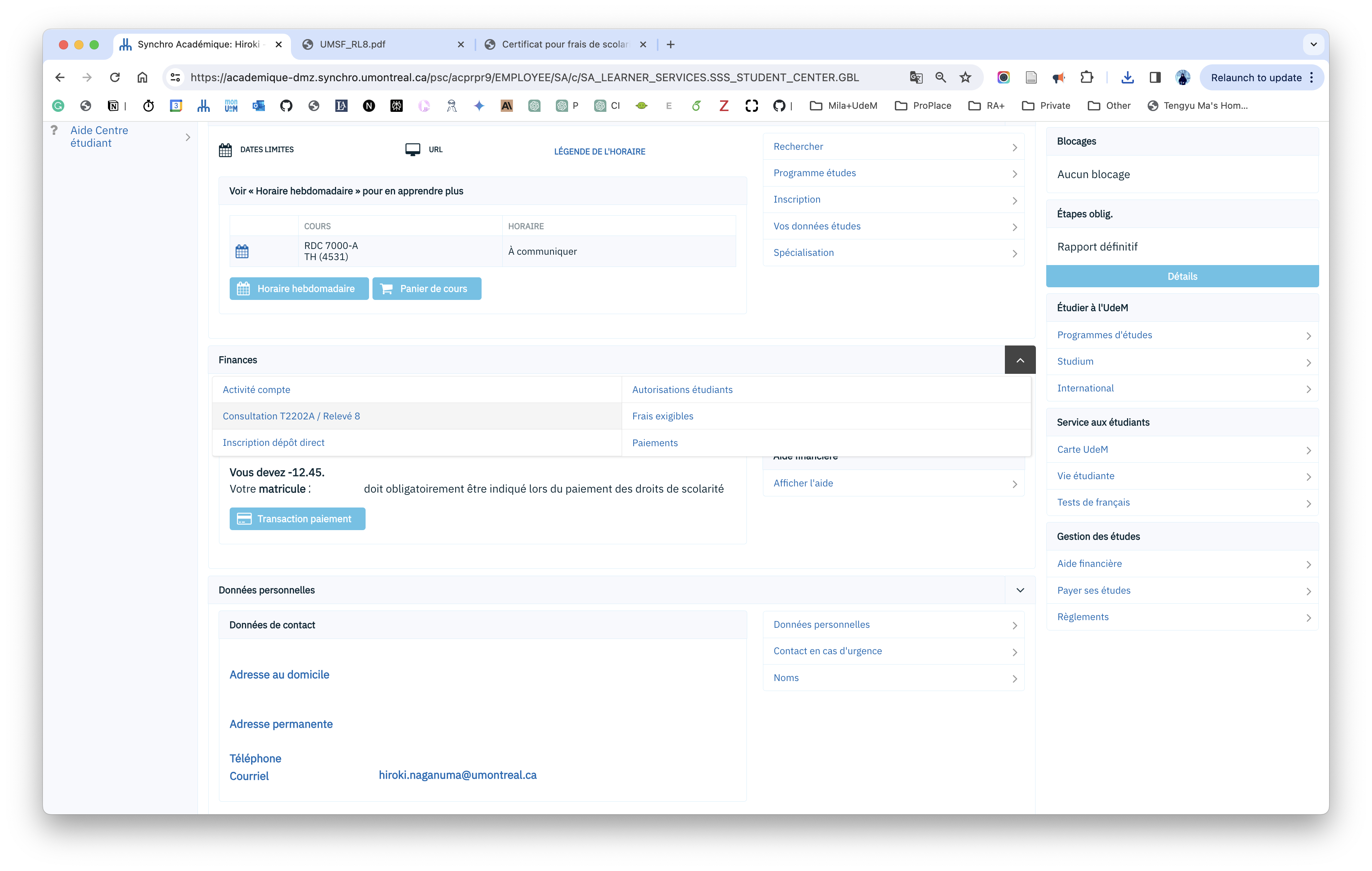This screenshot has height=871, width=1372.
Task: Open the Grammarly bookmark icon
Action: (x=58, y=105)
